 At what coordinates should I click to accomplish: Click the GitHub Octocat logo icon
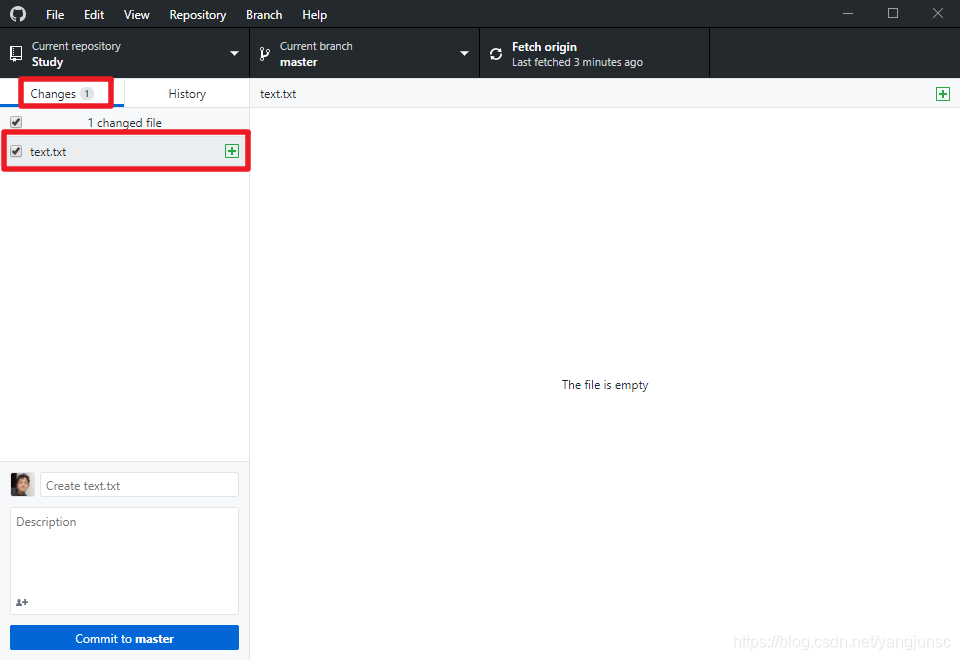(x=18, y=14)
